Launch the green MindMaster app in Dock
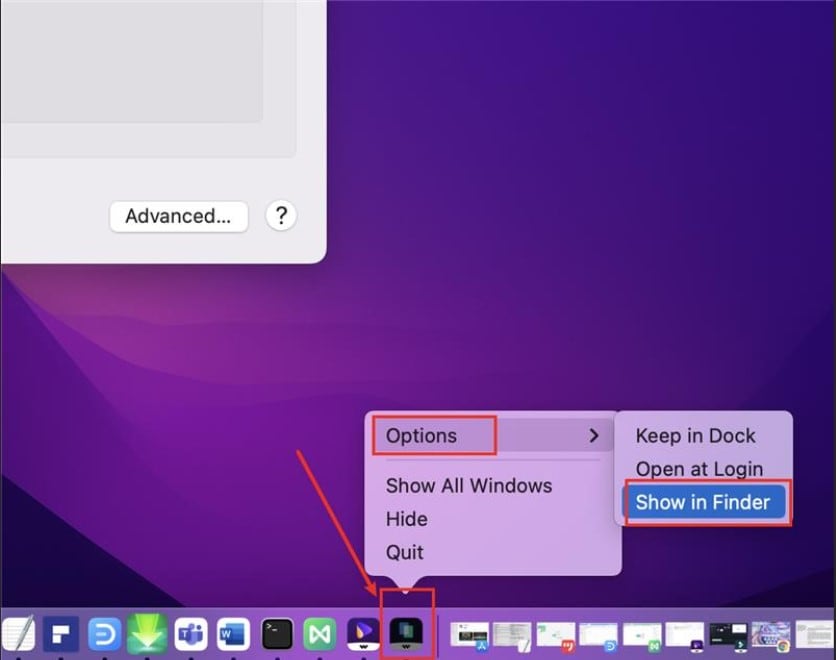Viewport: 836px width, 660px height. 320,634
